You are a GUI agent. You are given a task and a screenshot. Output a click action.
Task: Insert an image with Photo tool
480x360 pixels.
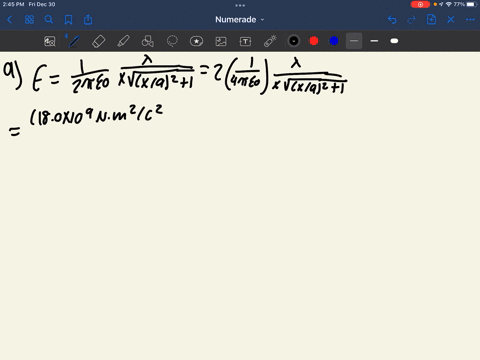pos(221,41)
